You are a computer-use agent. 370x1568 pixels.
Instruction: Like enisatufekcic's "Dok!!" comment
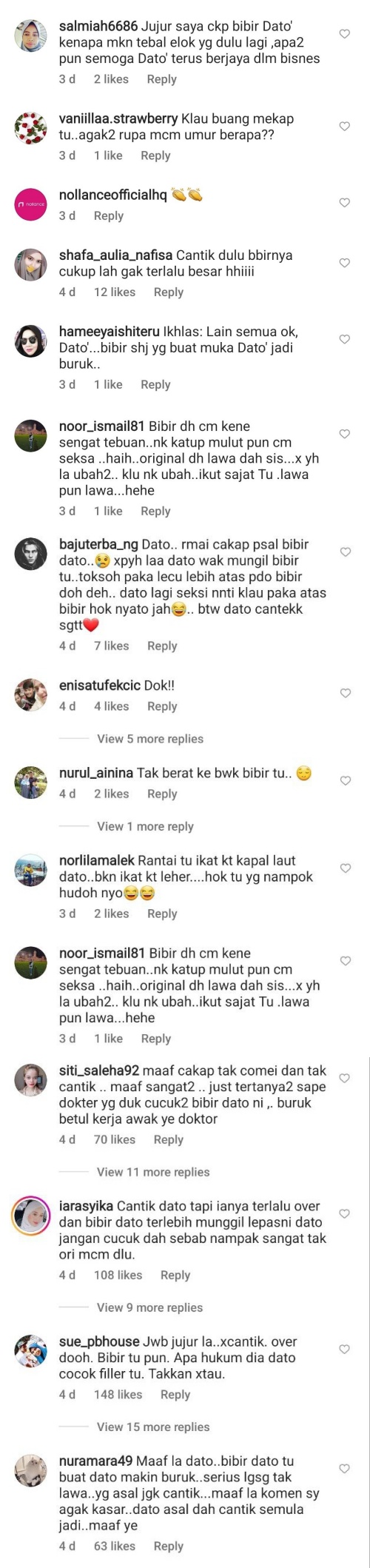[x=344, y=693]
